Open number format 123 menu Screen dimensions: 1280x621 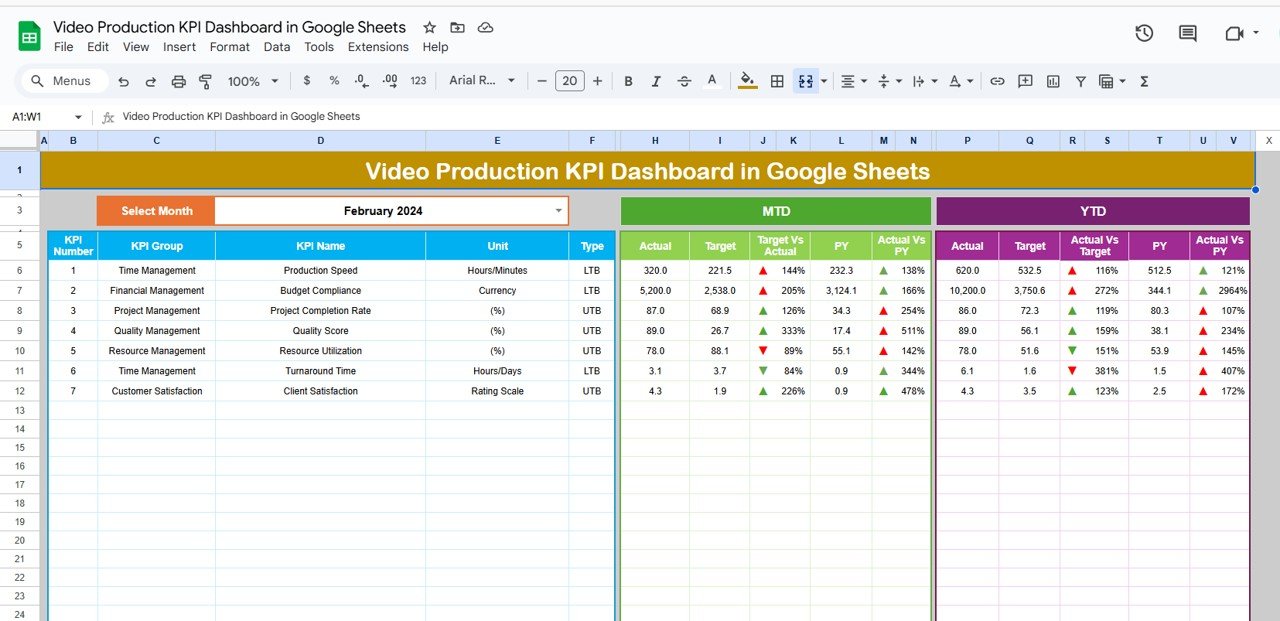click(x=418, y=81)
